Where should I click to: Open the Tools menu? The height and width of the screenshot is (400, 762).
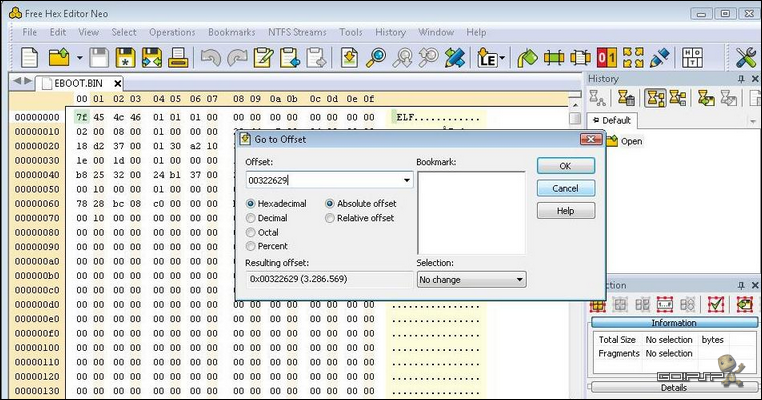tap(351, 32)
